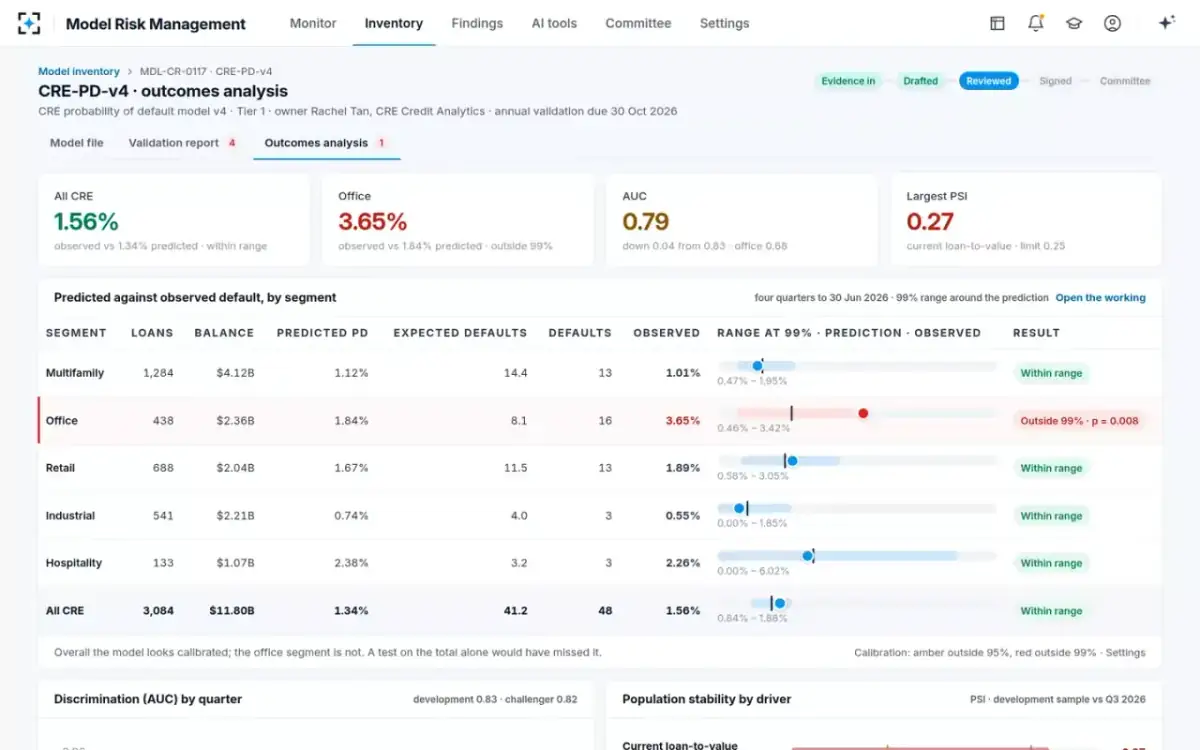Screen dimensions: 1200x750
Task: Open the working link
Action: pos(1101,298)
